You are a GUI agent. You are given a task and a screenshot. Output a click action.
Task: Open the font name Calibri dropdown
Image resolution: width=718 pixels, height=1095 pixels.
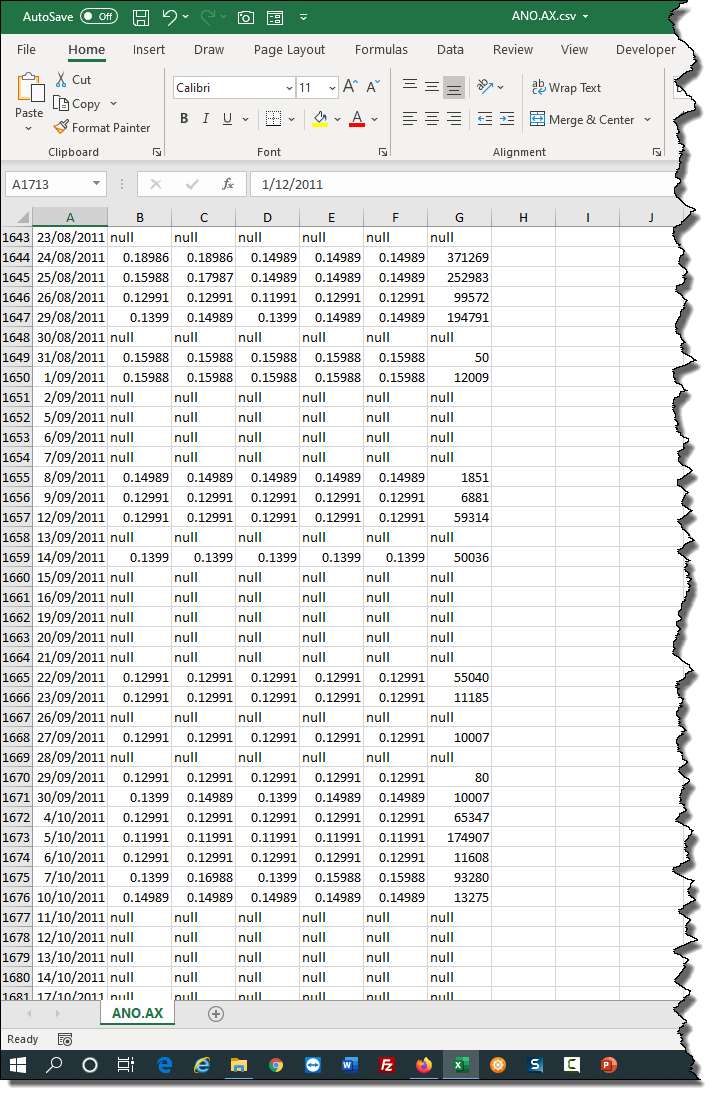coord(288,88)
